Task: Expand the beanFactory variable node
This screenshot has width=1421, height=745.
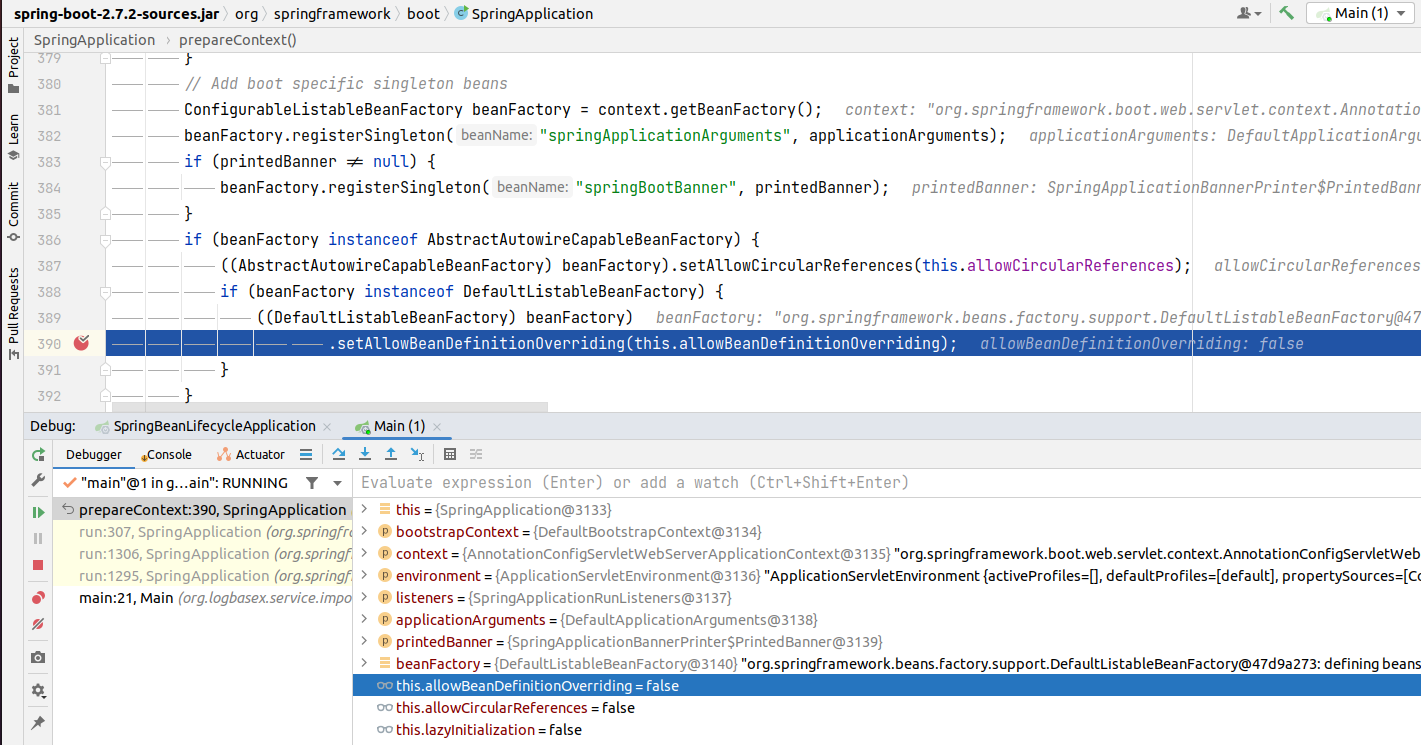Action: point(364,664)
